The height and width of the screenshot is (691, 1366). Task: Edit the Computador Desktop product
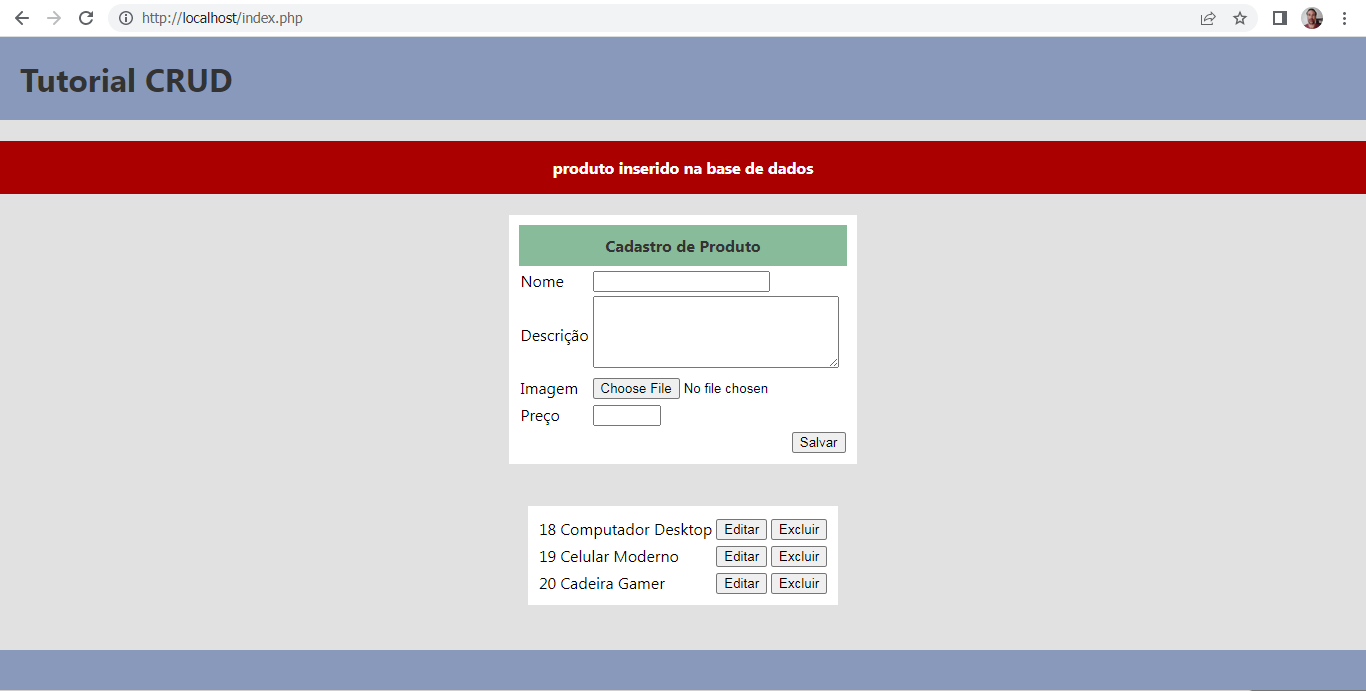point(741,530)
